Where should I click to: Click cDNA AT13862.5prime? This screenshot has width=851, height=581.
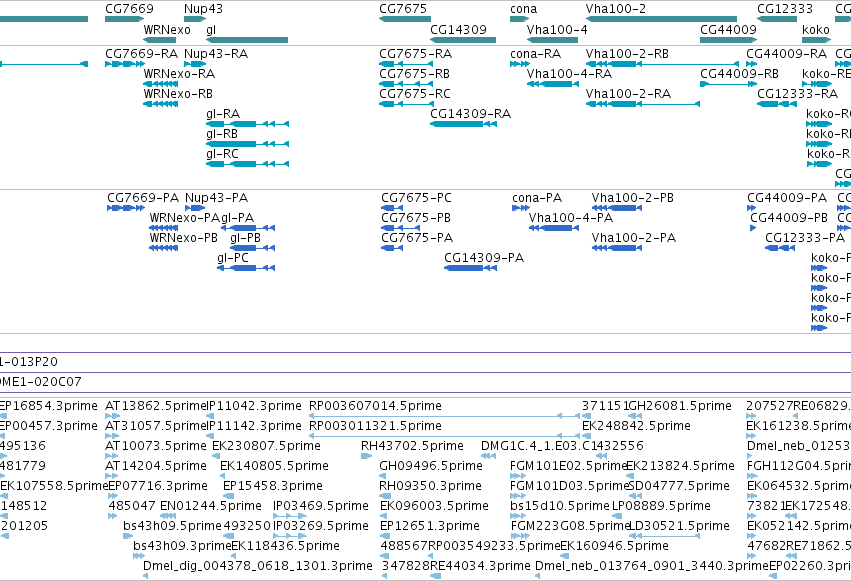point(156,406)
